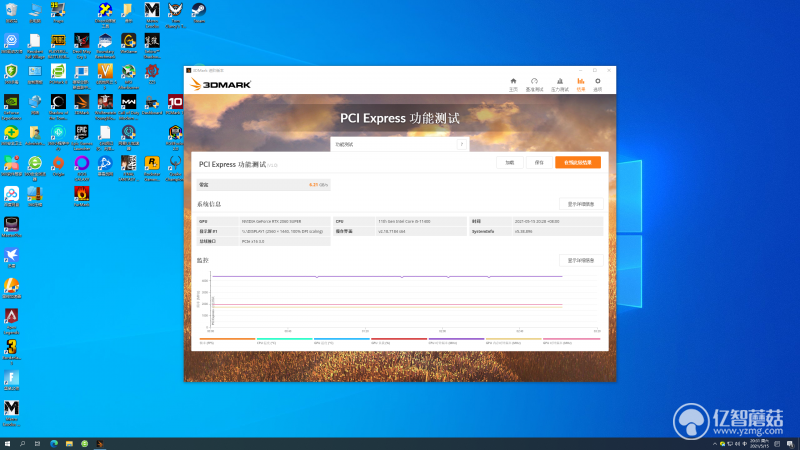The width and height of the screenshot is (800, 450).
Task: Select the orange Results tab in 3DMark
Action: [581, 84]
